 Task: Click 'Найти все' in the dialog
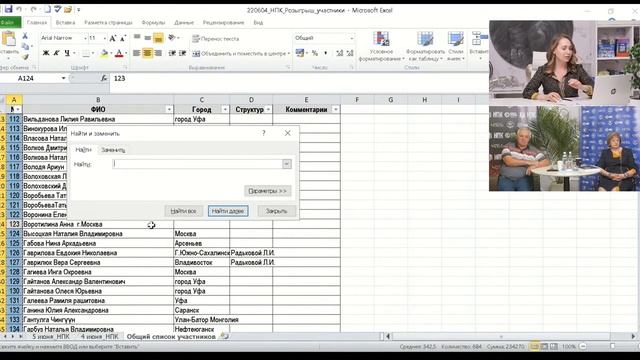pos(183,211)
